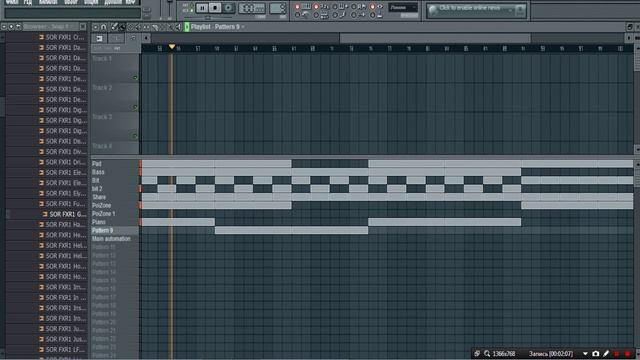
Task: Select the paint brush tool in Playlist toolbar
Action: [122, 27]
